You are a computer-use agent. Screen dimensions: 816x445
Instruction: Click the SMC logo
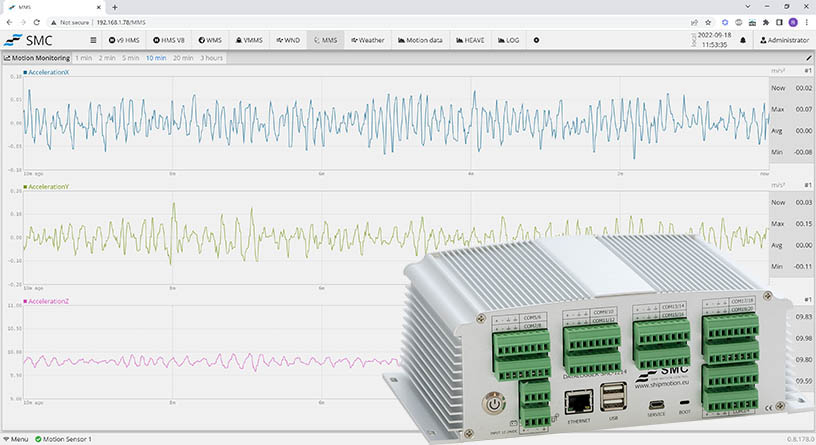(x=28, y=40)
